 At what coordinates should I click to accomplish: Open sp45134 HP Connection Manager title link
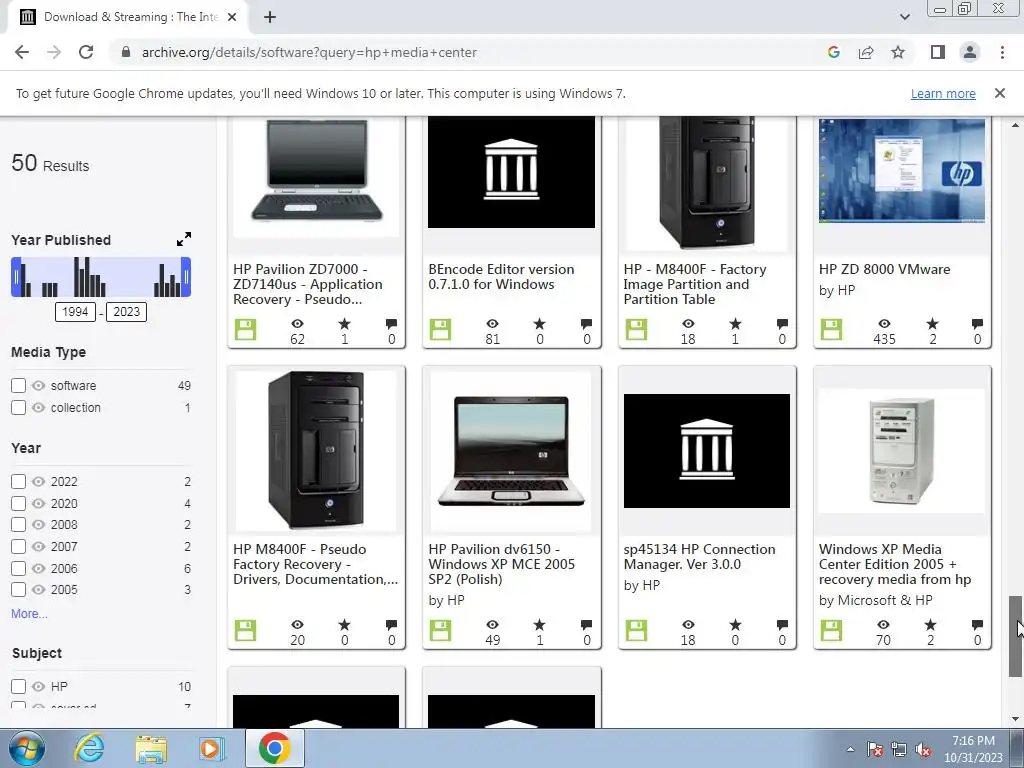pyautogui.click(x=699, y=556)
